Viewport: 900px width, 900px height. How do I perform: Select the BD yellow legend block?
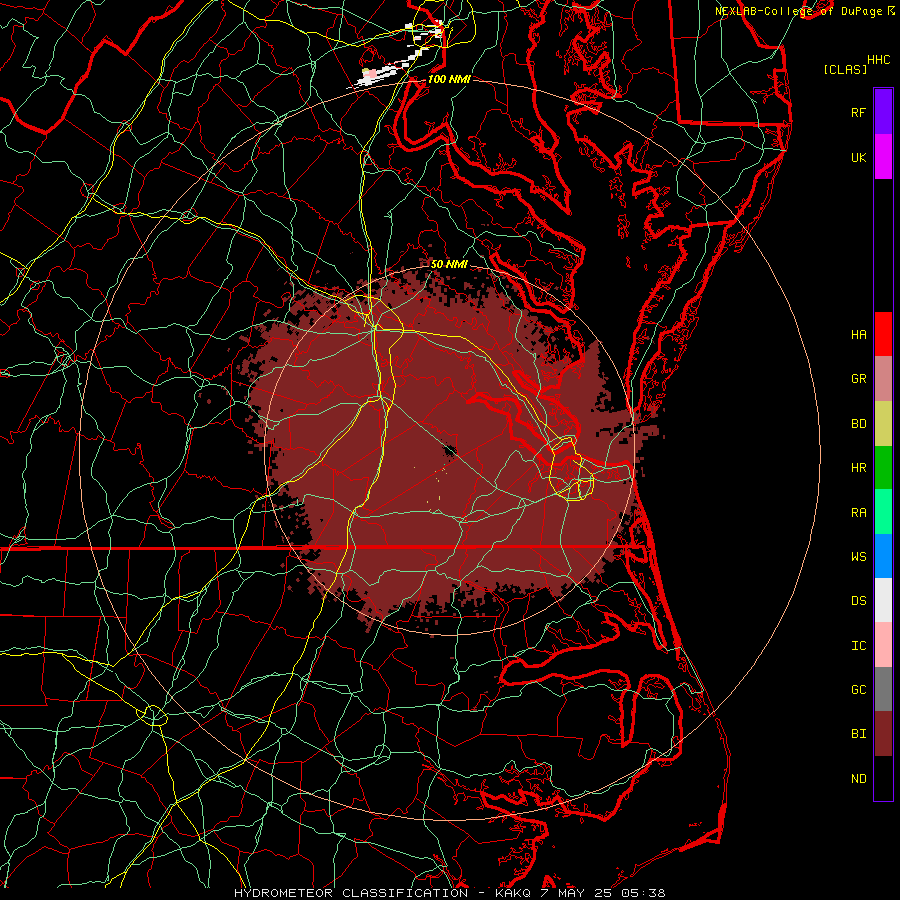pyautogui.click(x=883, y=424)
